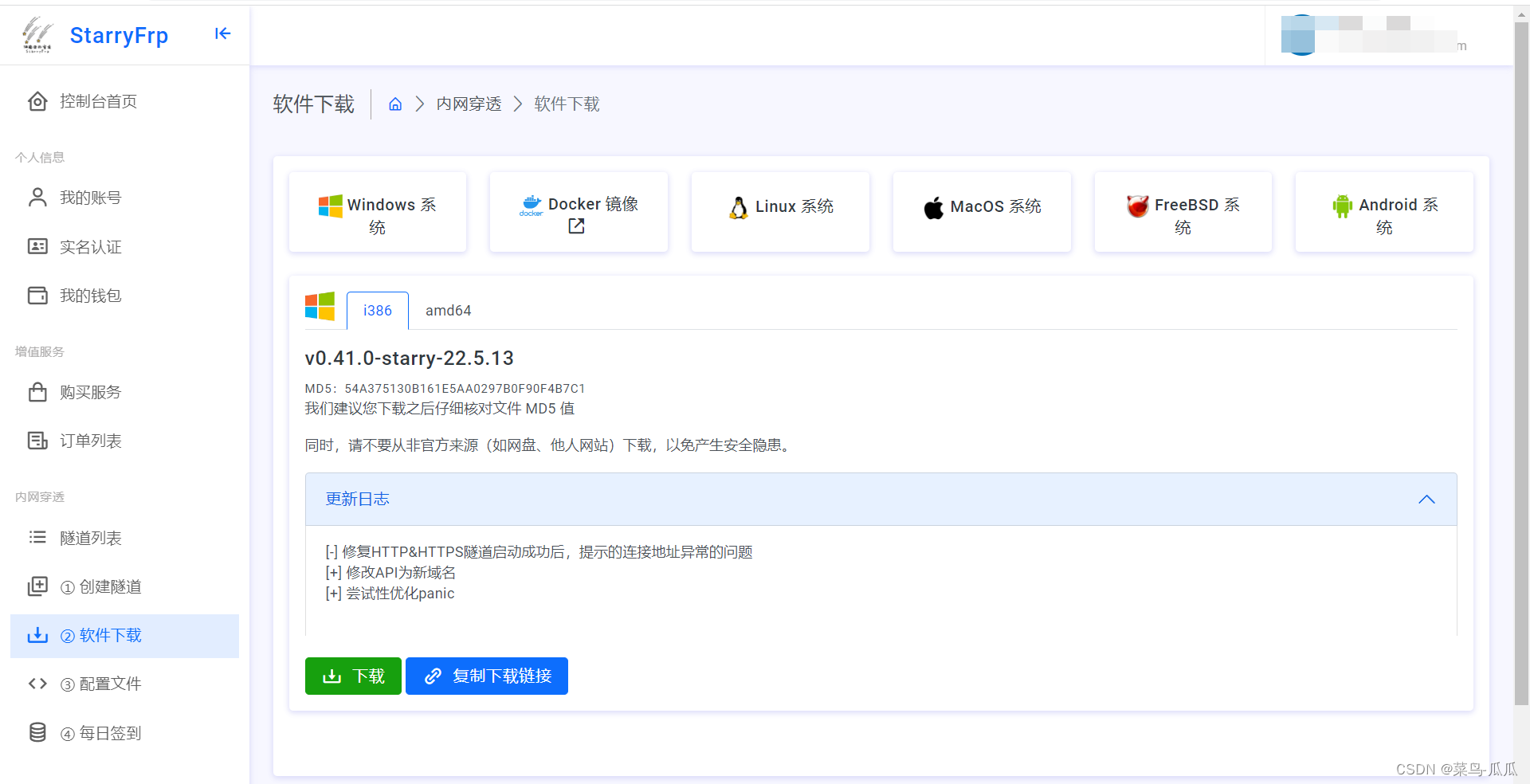1530x784 pixels.
Task: Click the StarryFrp brand name
Action: [x=119, y=35]
